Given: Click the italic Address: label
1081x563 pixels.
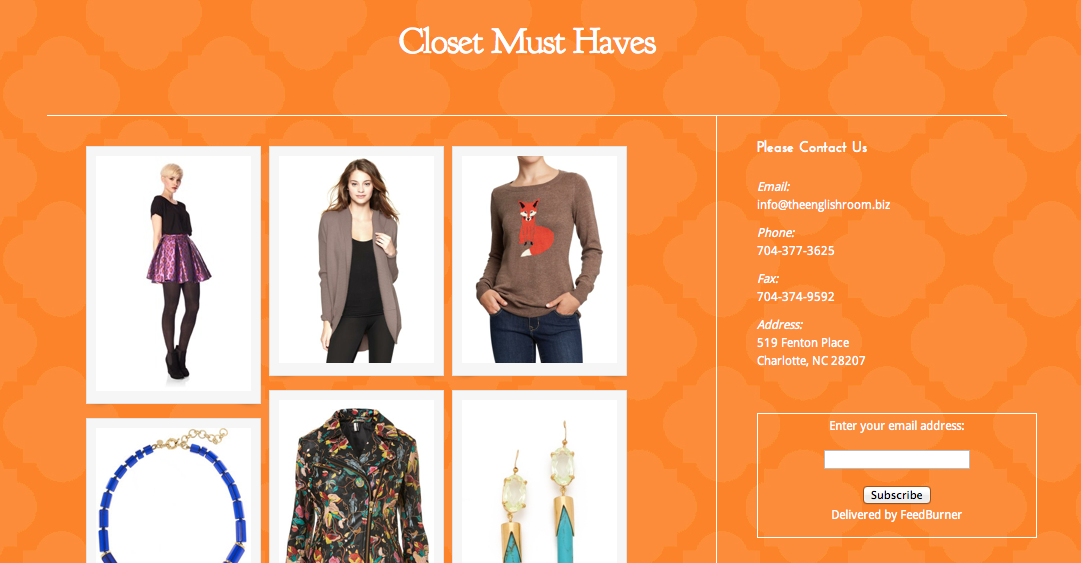Looking at the screenshot, I should (780, 325).
